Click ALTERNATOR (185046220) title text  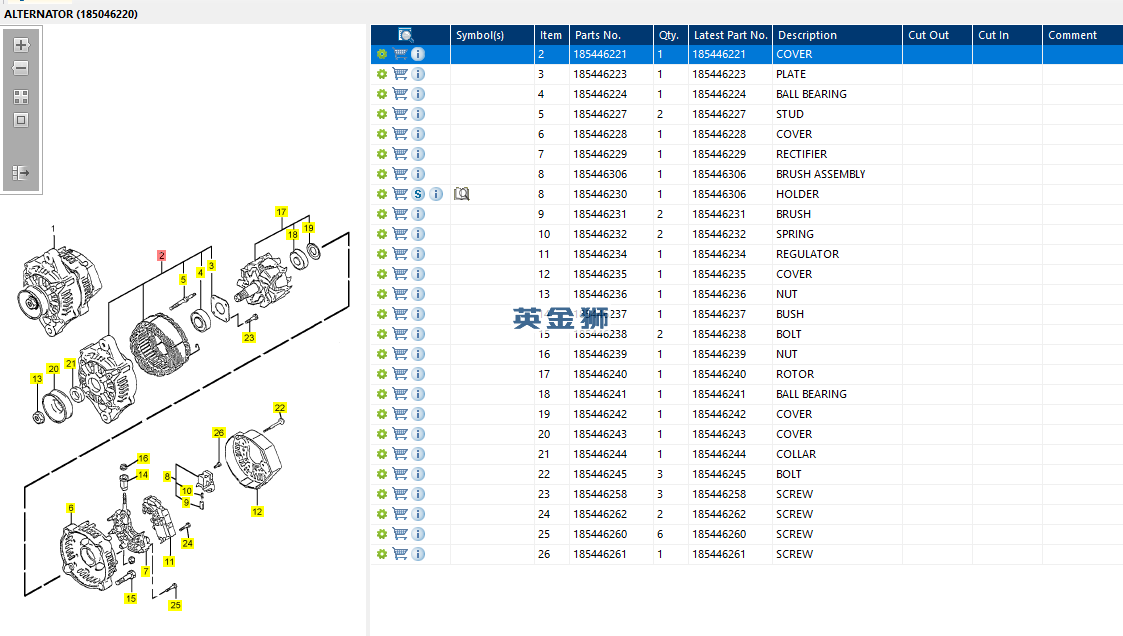pos(71,14)
